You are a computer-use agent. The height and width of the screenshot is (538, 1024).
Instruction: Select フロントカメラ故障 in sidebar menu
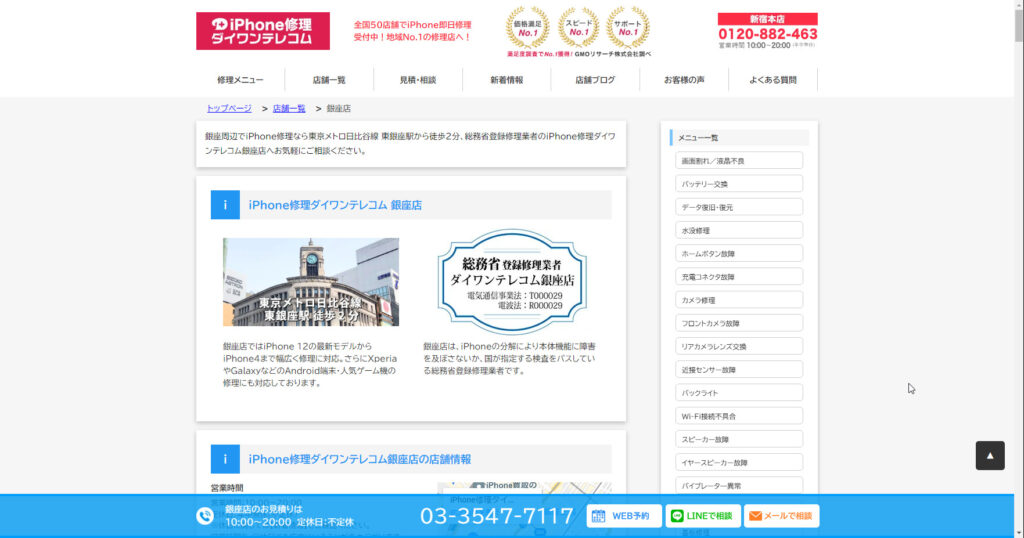[739, 323]
